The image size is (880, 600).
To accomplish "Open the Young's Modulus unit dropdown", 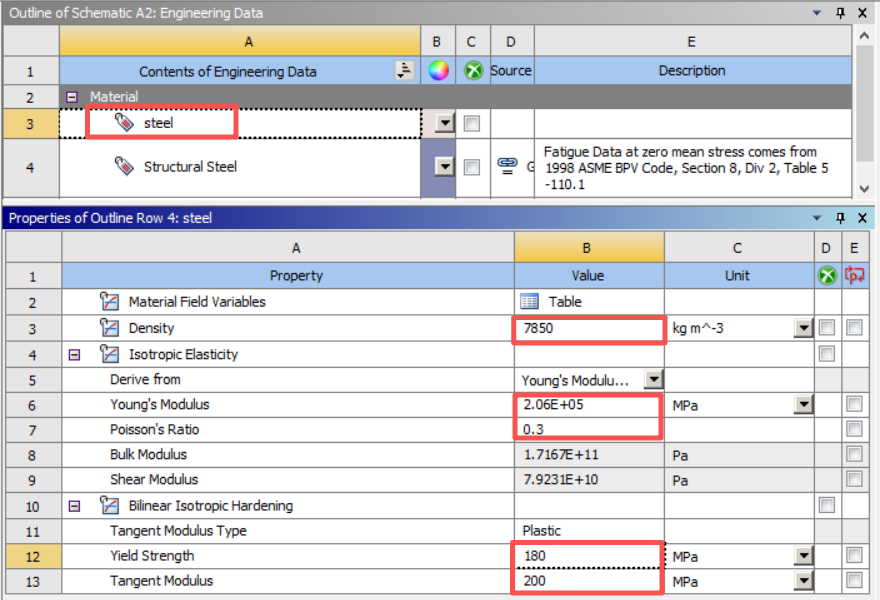I will (804, 404).
